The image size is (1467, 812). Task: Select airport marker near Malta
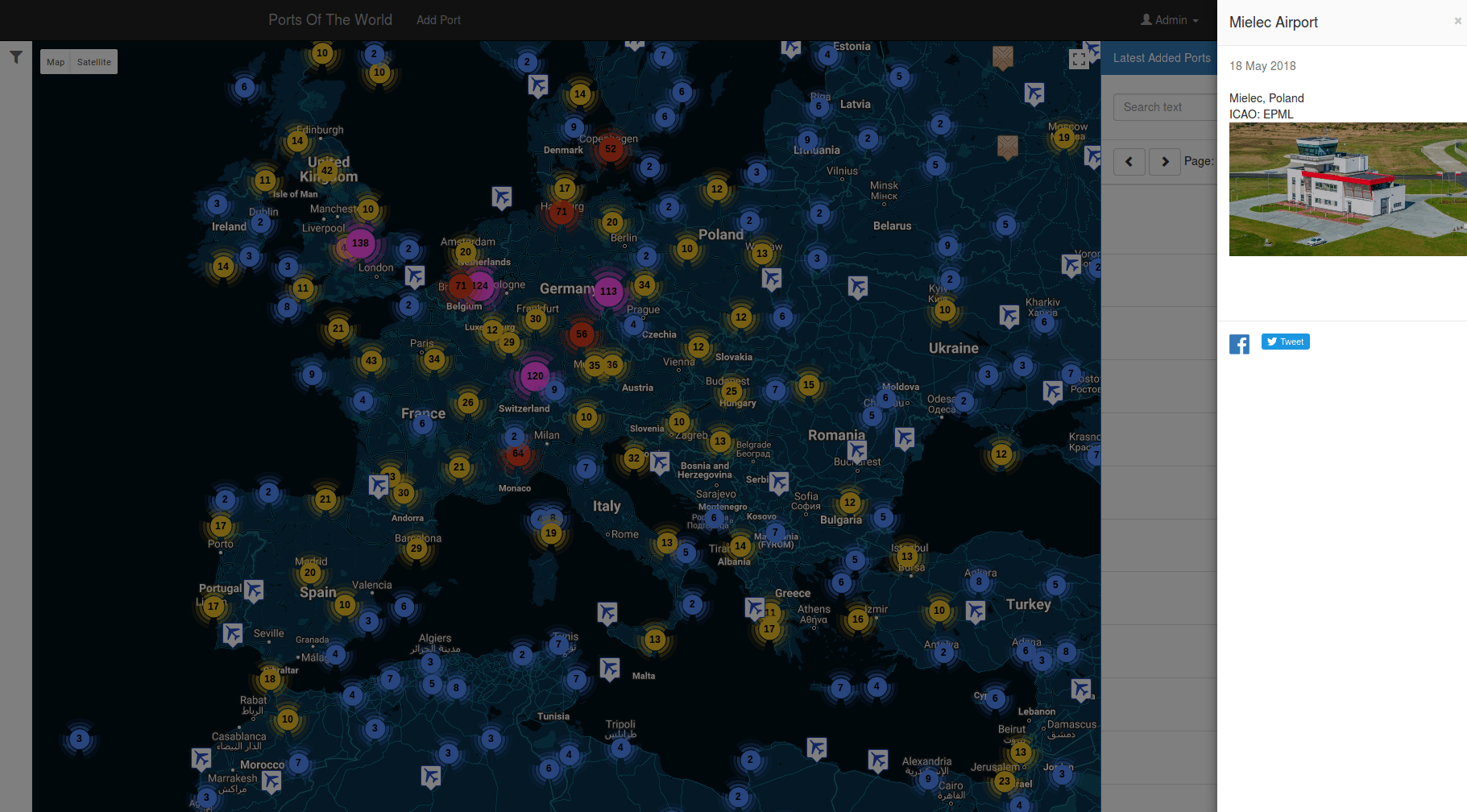(x=610, y=669)
